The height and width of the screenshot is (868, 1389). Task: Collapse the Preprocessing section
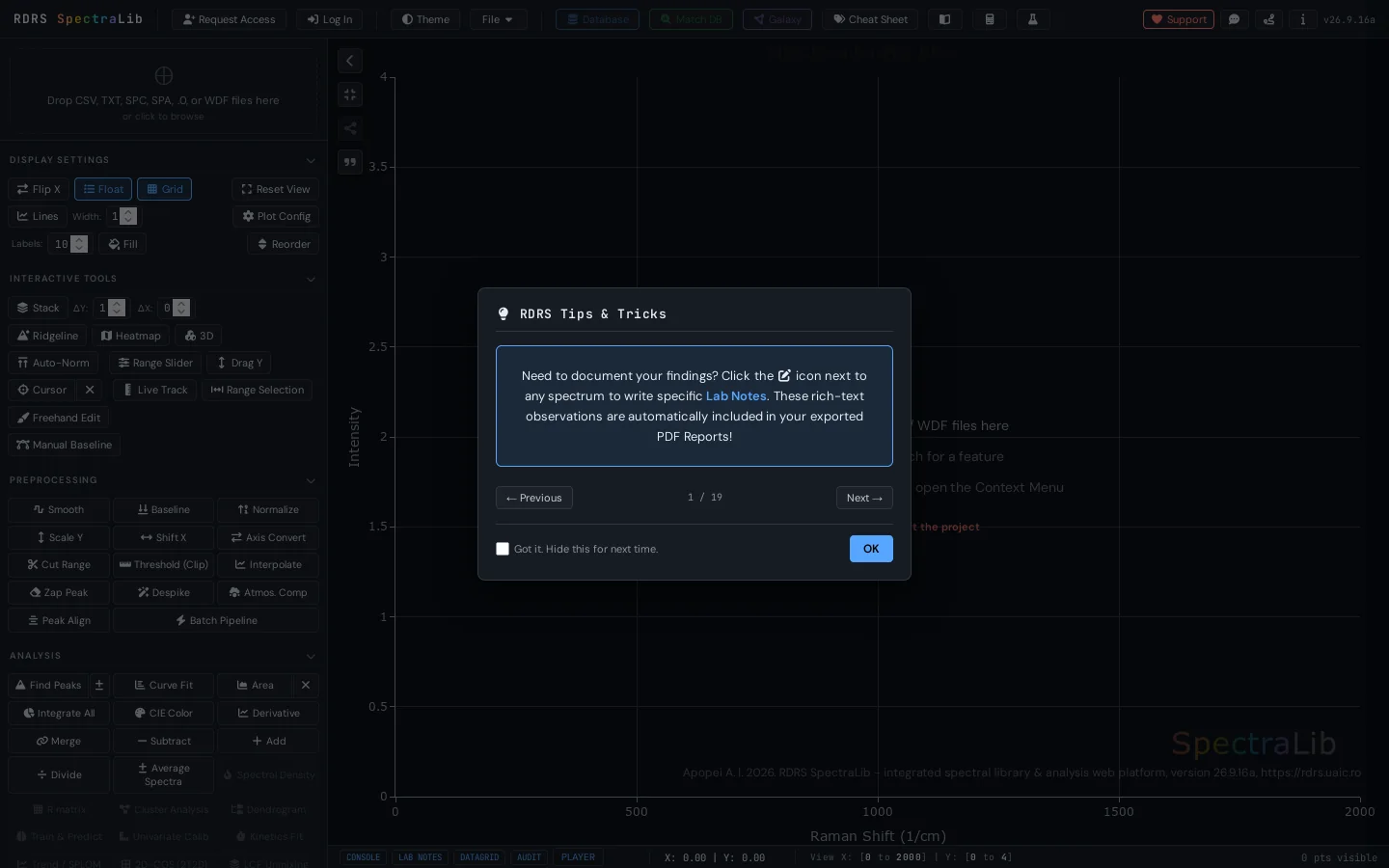(x=311, y=480)
